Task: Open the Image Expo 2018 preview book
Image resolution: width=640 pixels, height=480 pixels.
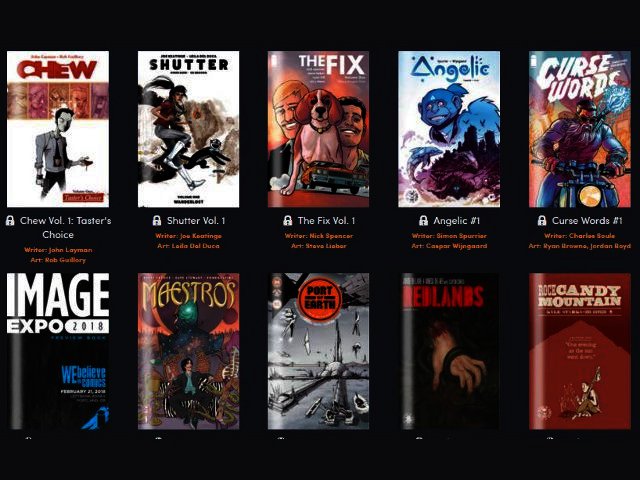Action: point(58,351)
